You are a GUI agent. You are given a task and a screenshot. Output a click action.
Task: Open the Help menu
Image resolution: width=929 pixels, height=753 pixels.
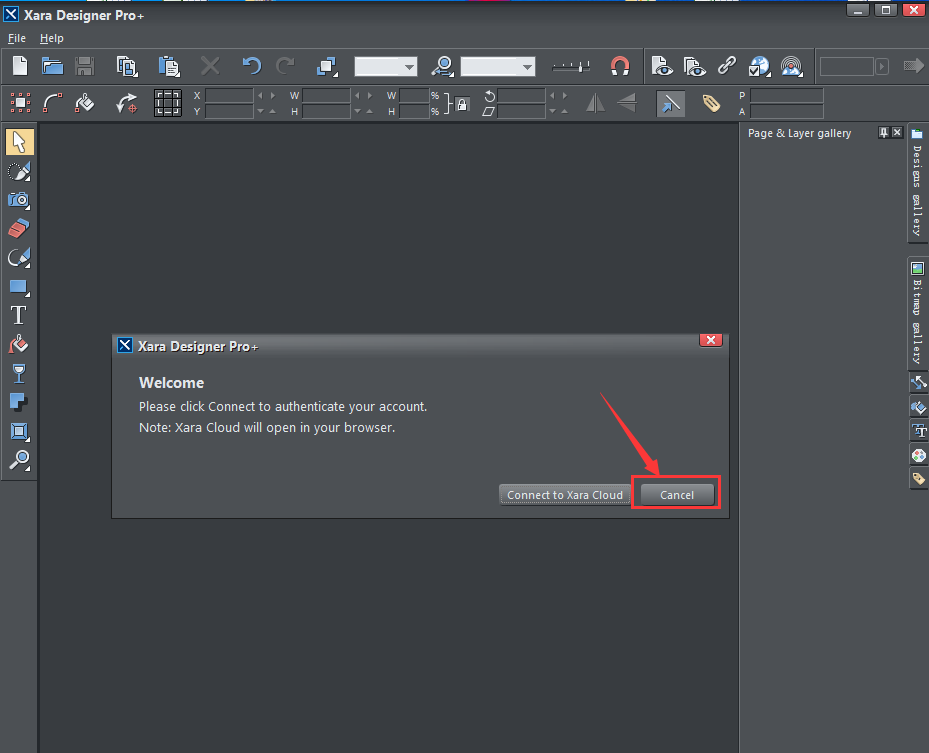pos(52,38)
